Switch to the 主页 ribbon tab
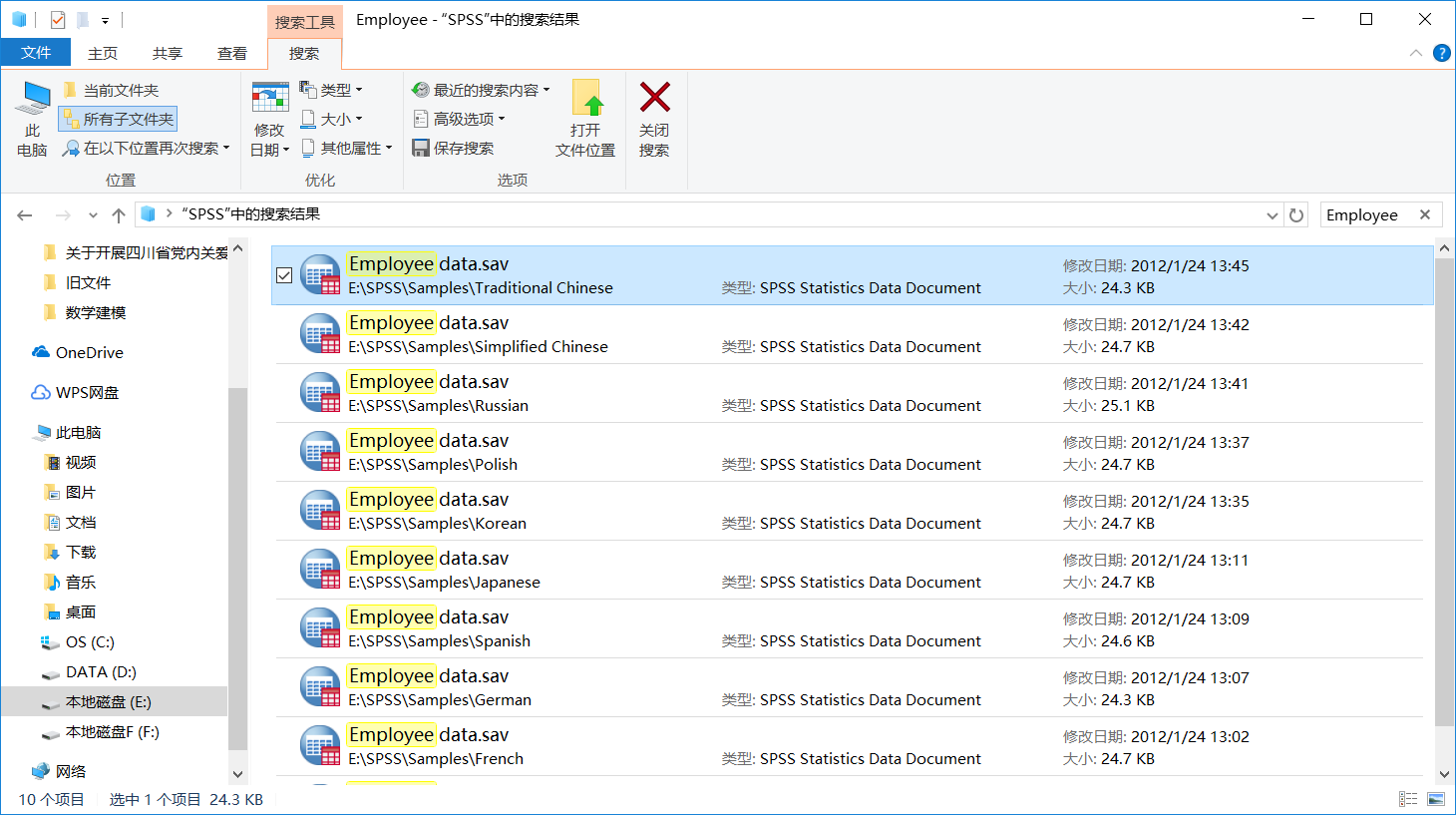Screen dimensions: 1456x815 (x=103, y=53)
